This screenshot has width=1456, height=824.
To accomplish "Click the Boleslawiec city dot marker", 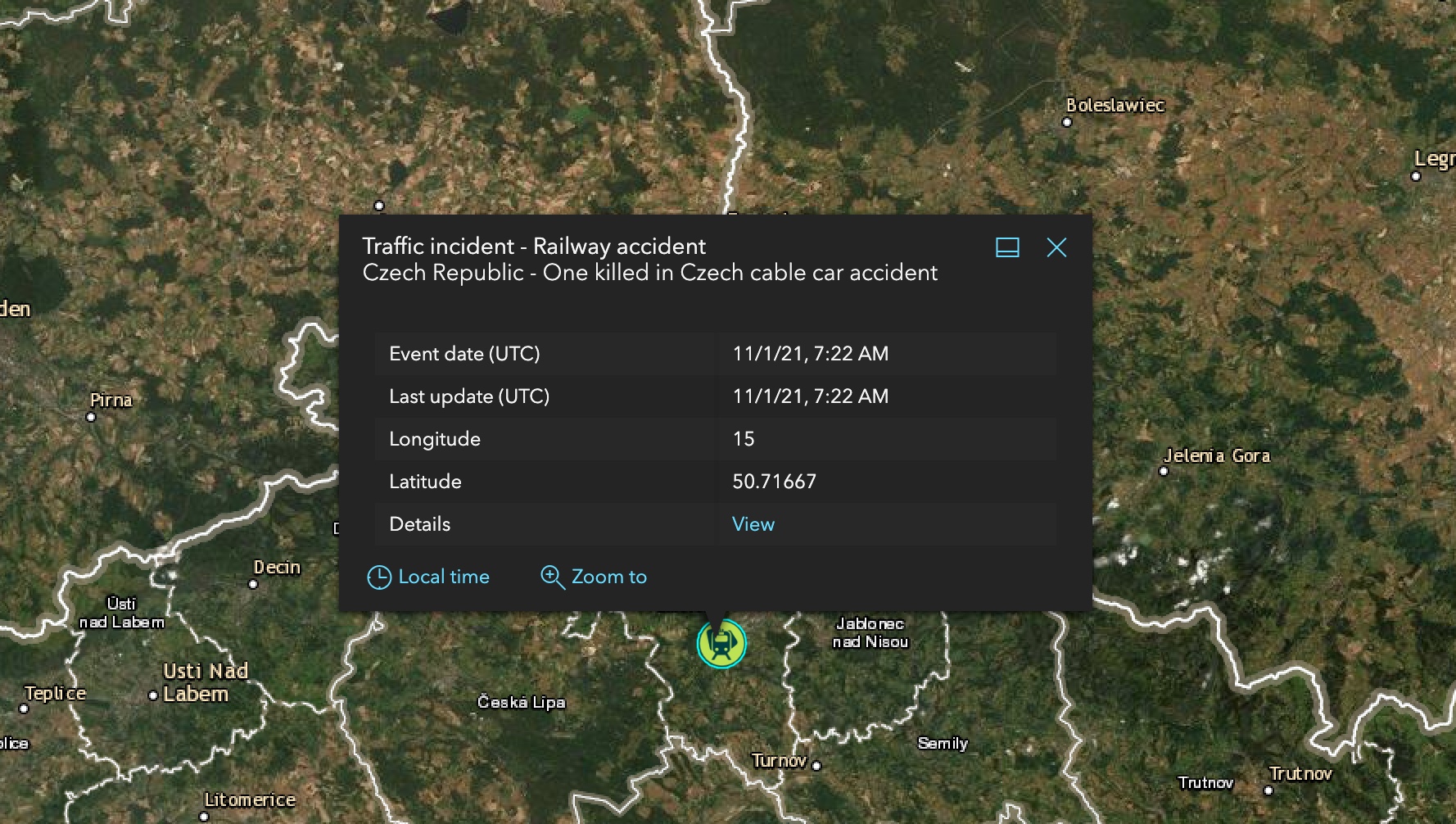I will (x=1066, y=123).
